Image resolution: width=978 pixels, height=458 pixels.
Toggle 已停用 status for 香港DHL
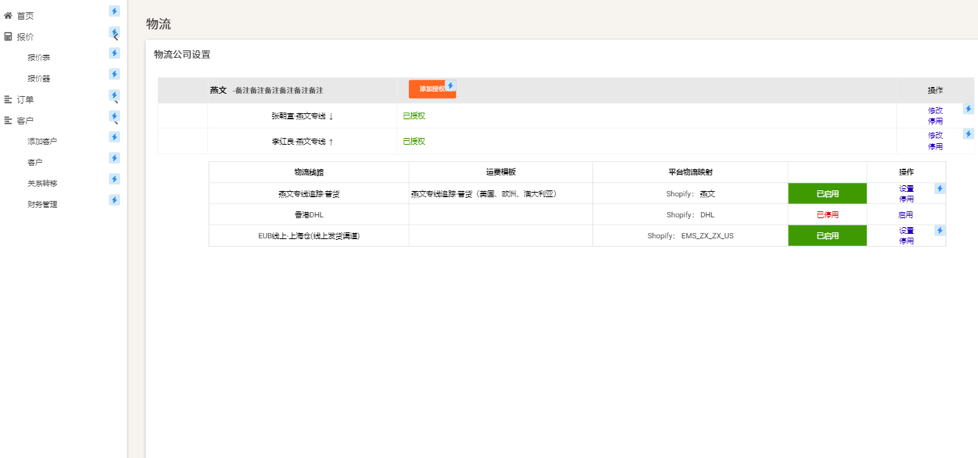[827, 215]
